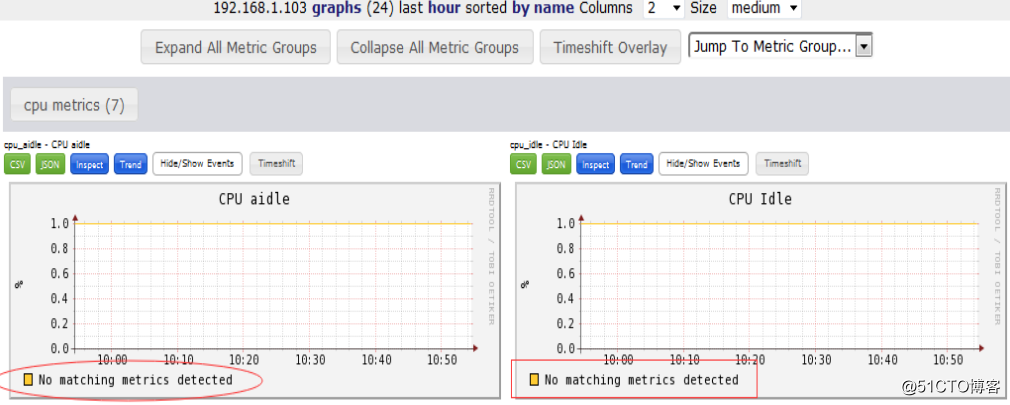Open the Size medium dropdown
Screen dimensions: 1010x405
(x=765, y=8)
